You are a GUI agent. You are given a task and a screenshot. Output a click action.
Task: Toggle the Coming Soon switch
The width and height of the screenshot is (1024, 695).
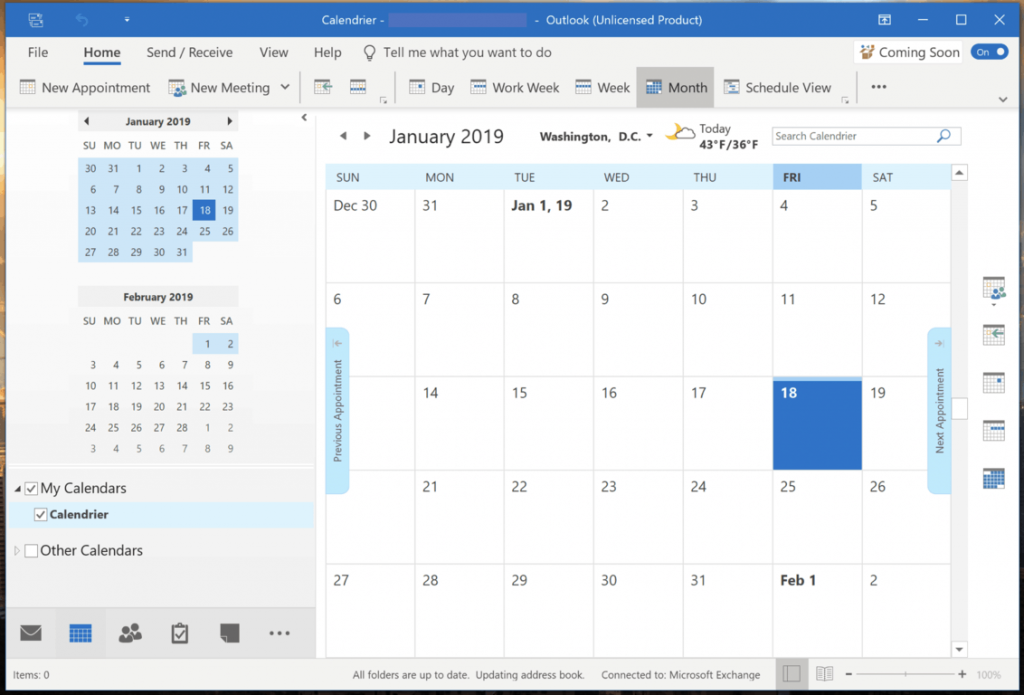(x=989, y=52)
